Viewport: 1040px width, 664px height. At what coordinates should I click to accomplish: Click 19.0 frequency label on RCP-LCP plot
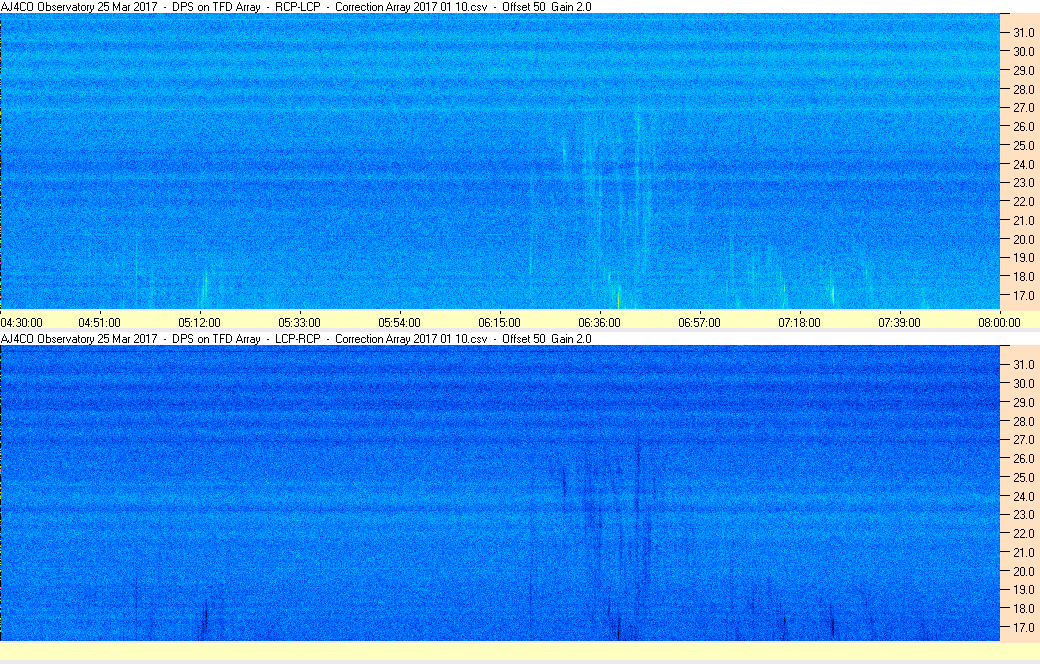click(1023, 257)
